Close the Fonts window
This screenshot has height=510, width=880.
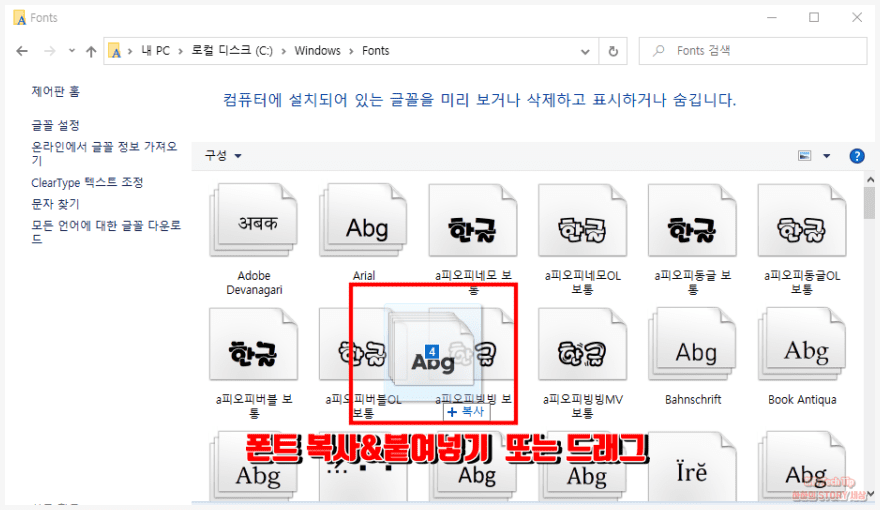point(857,17)
